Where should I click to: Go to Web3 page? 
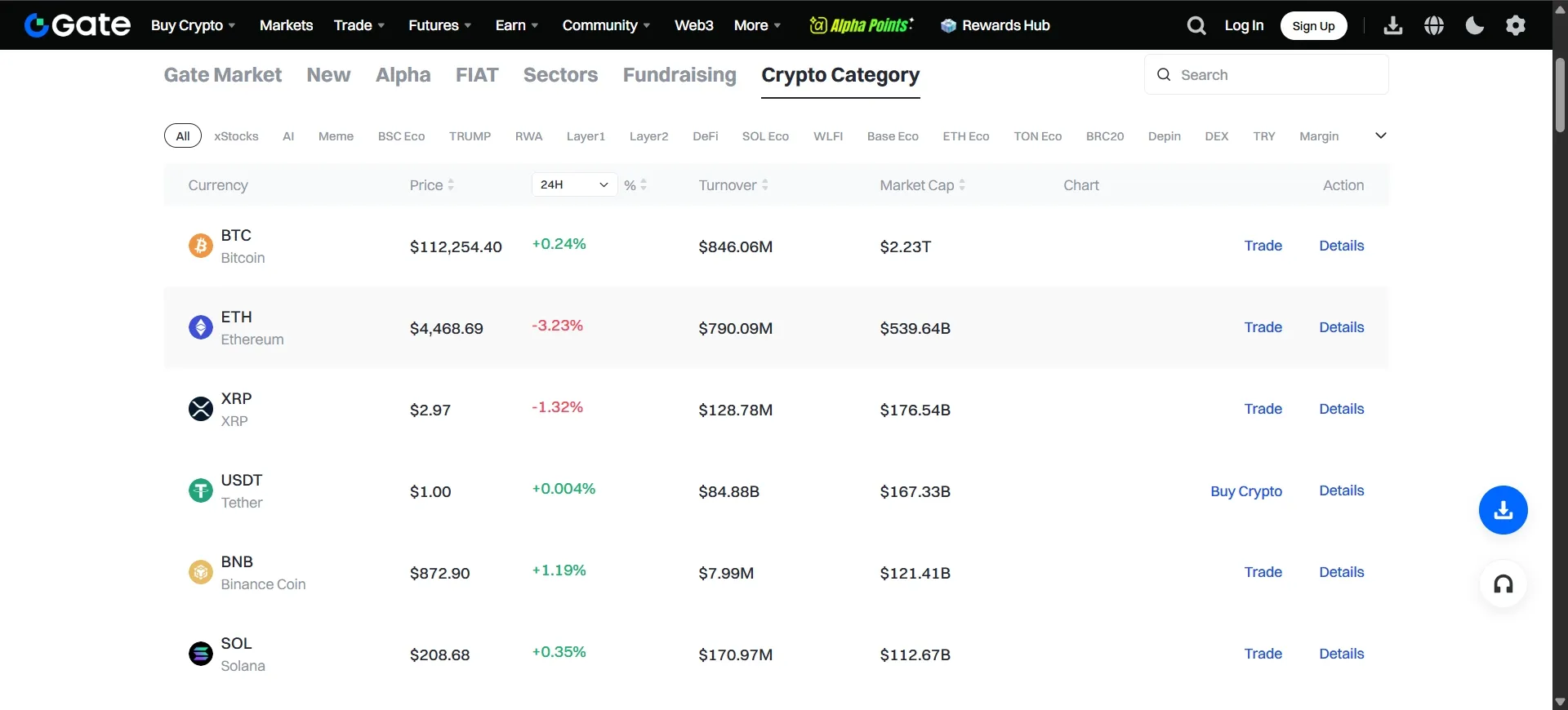coord(694,25)
